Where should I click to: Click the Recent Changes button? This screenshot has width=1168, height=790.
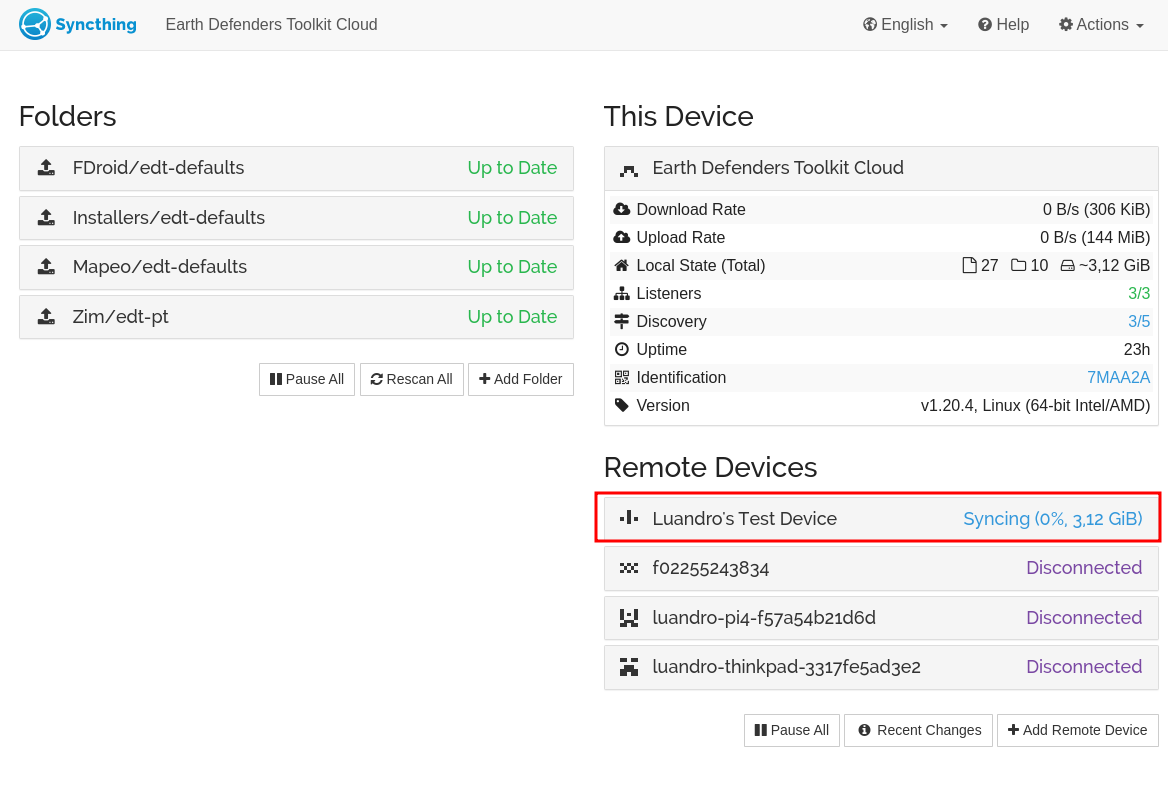(x=918, y=730)
